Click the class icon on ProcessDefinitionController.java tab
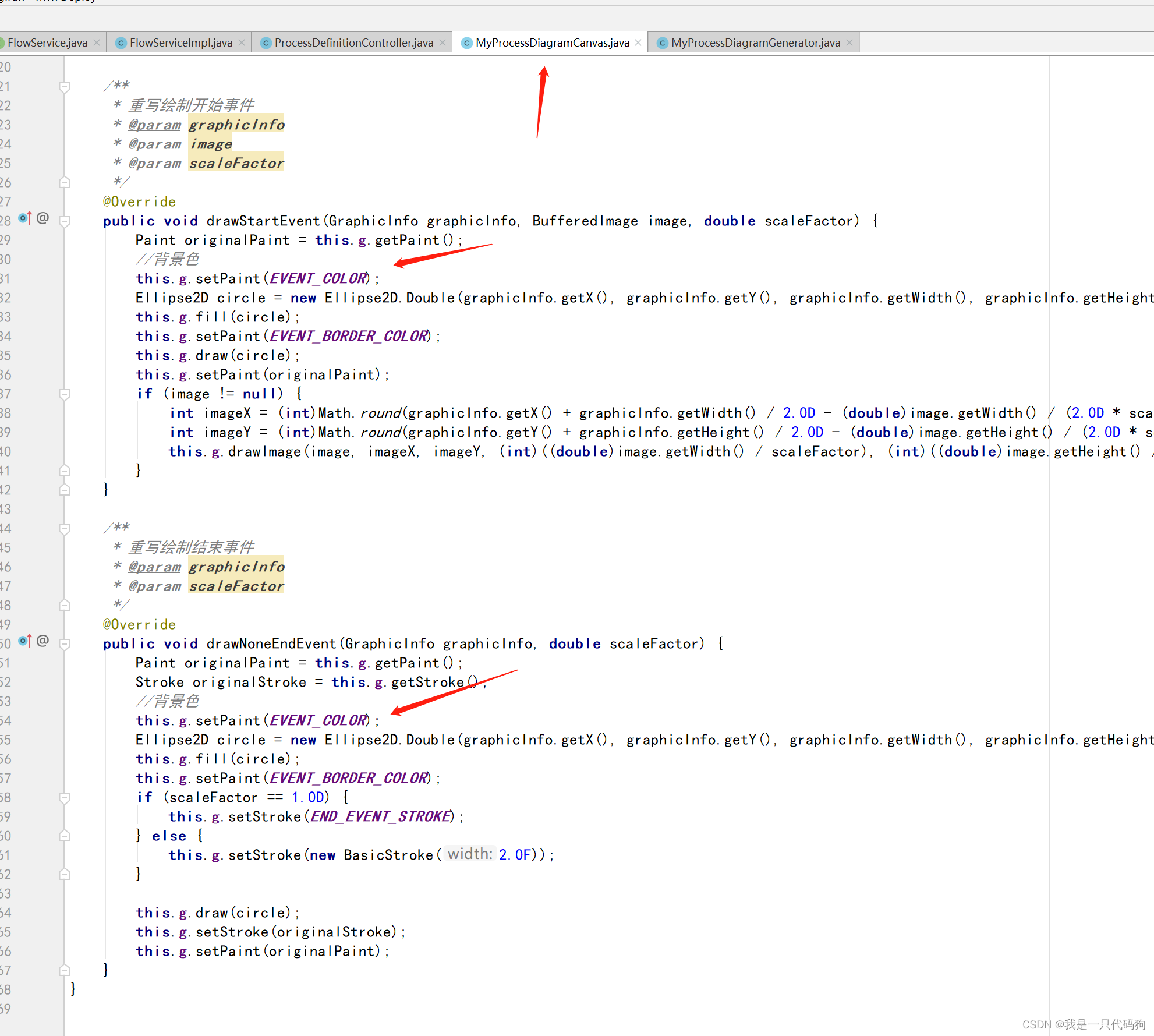The height and width of the screenshot is (1036, 1154). pyautogui.click(x=266, y=42)
